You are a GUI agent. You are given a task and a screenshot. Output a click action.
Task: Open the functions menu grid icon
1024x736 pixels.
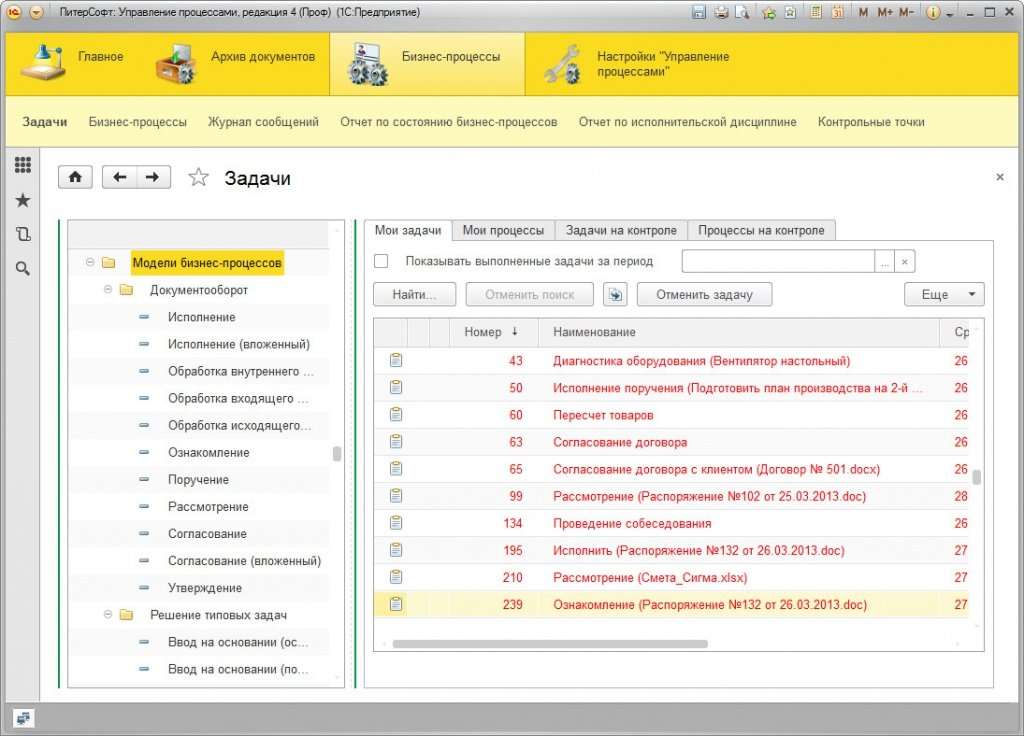[23, 165]
